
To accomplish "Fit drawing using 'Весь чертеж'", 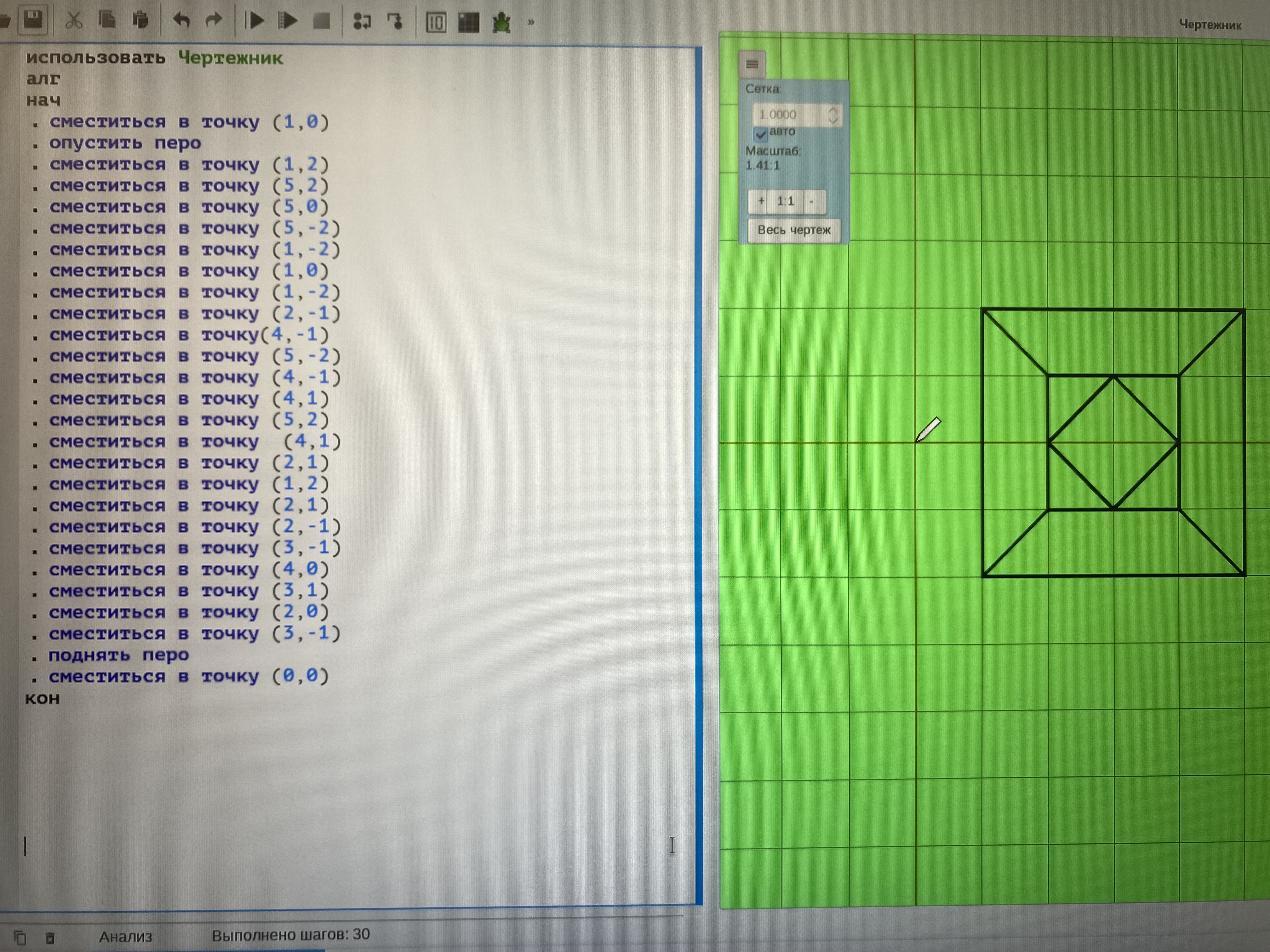I will click(x=794, y=230).
